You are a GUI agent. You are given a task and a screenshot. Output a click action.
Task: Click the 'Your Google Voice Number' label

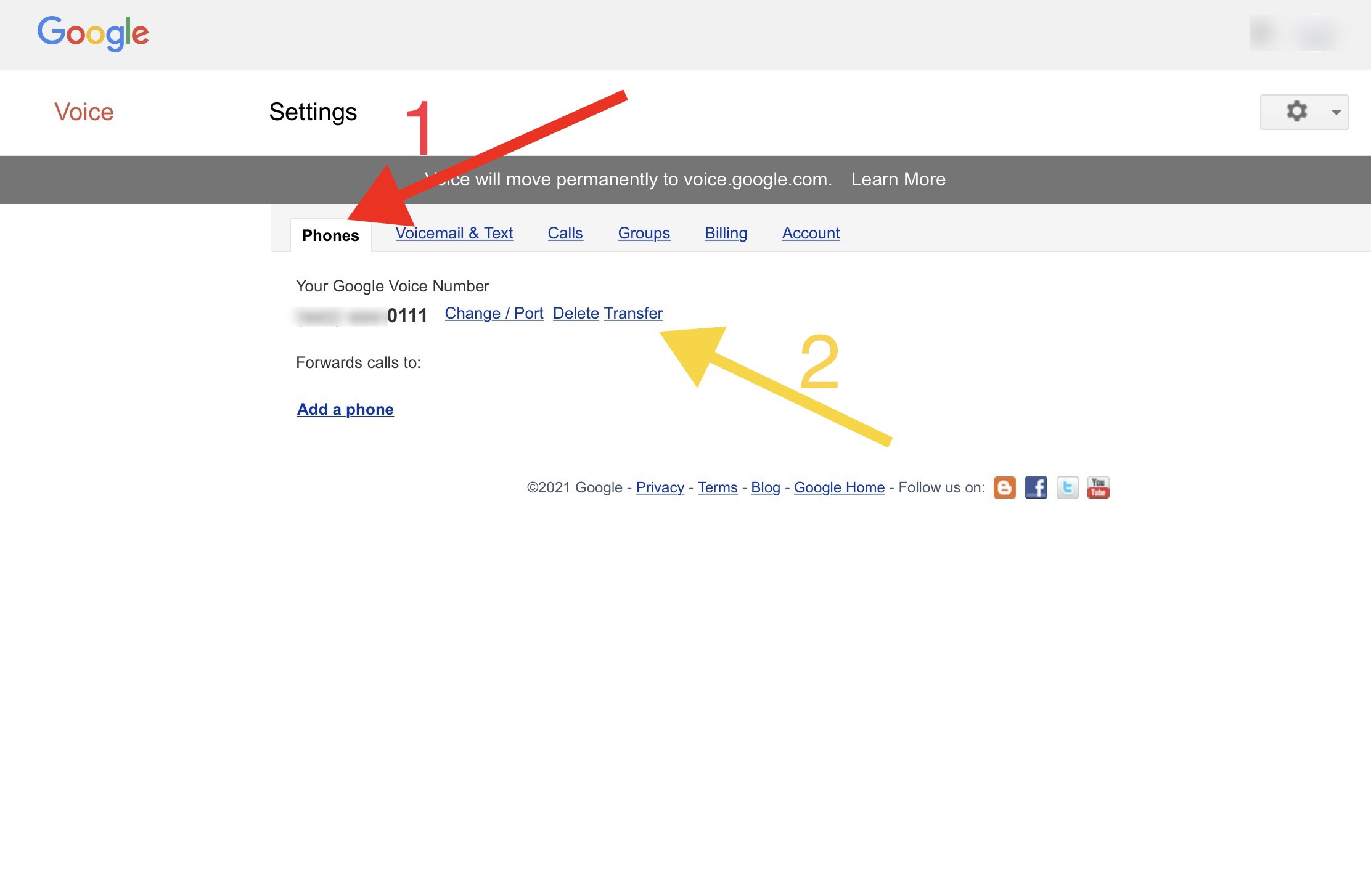click(392, 286)
